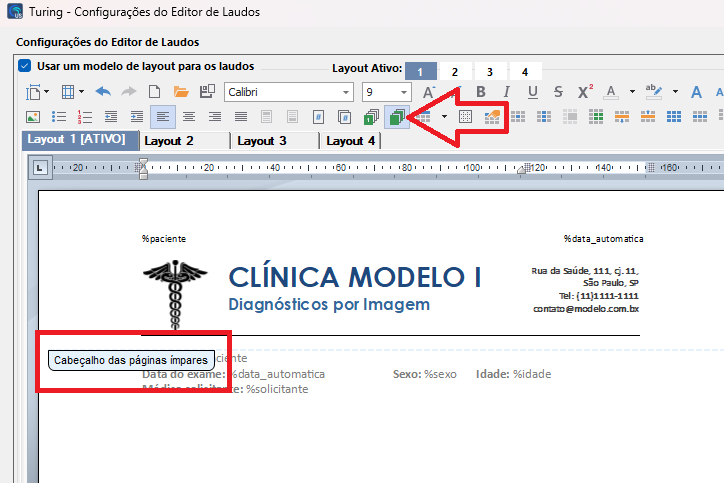
Task: Set active layout to 2
Action: pos(455,71)
